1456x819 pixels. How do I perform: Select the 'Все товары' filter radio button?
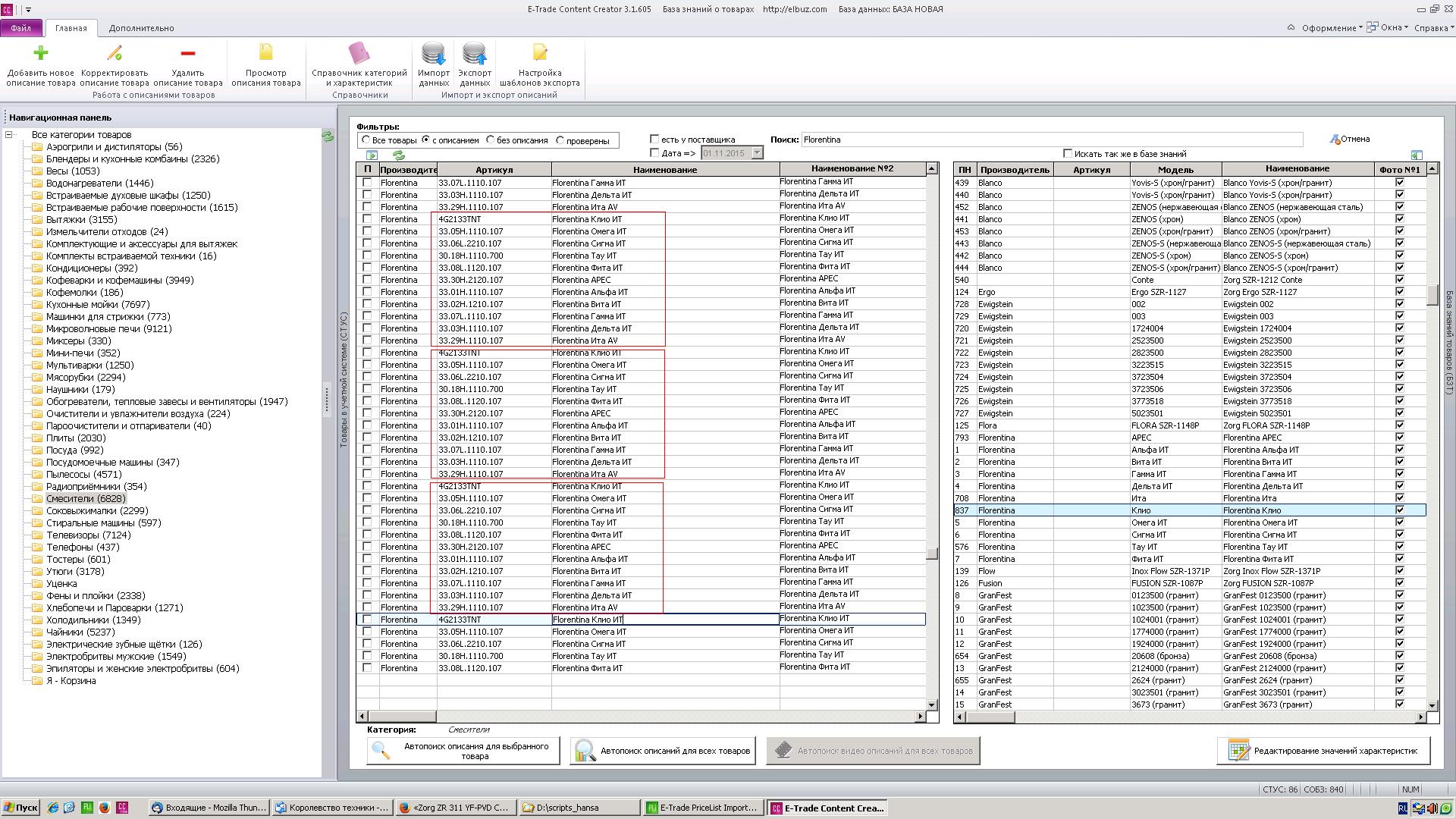click(x=366, y=140)
